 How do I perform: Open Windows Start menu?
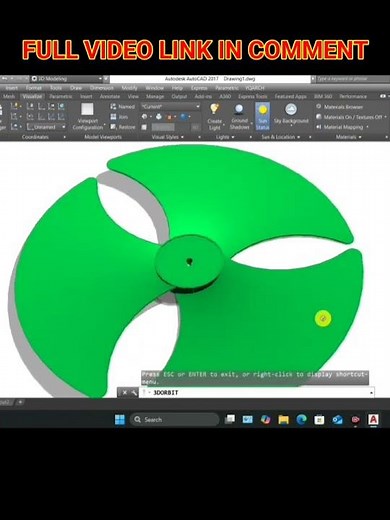coord(120,419)
